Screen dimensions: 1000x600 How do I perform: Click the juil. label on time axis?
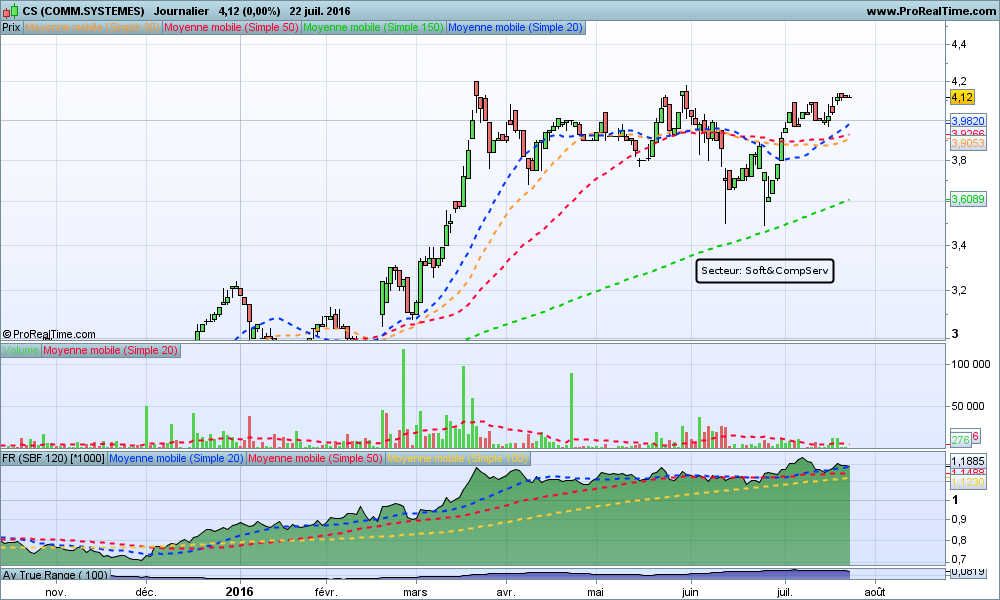(x=784, y=592)
